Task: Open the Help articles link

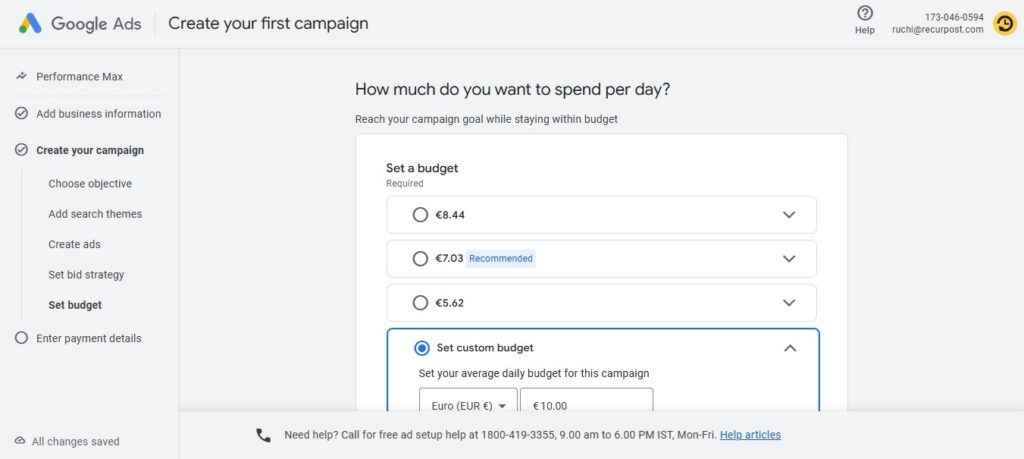Action: (750, 435)
